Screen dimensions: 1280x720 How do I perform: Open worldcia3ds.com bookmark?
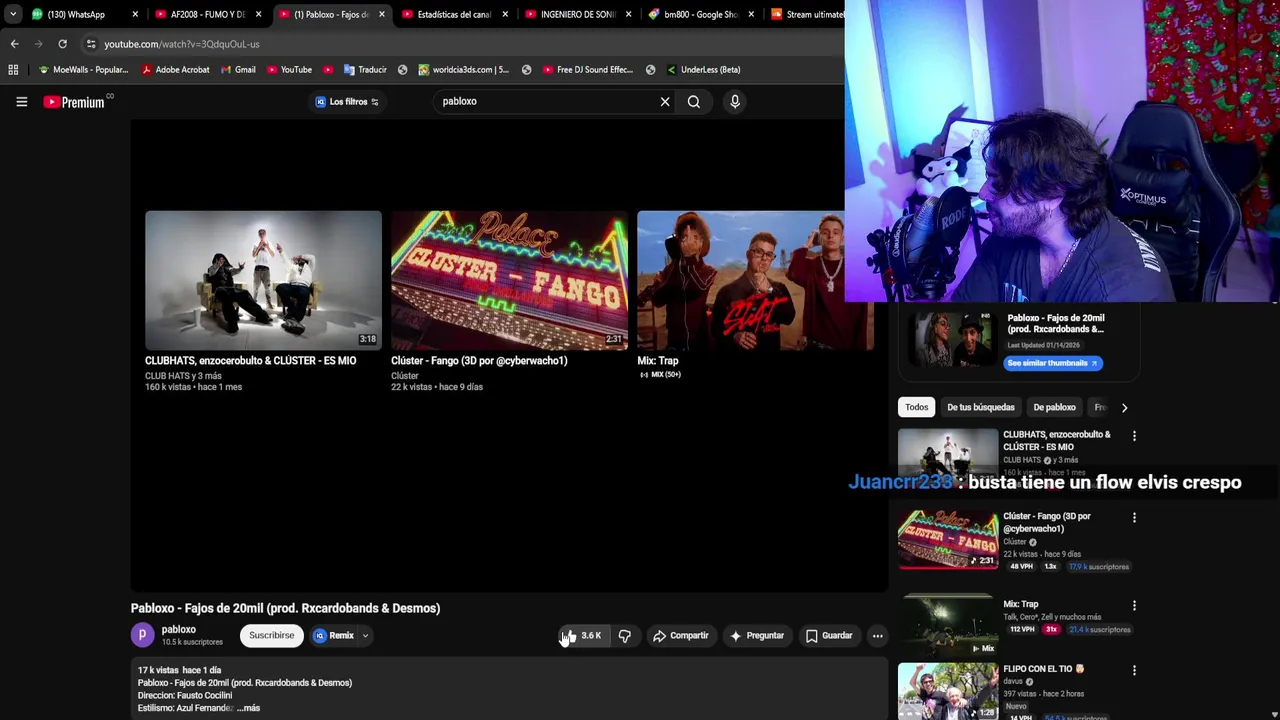tap(463, 69)
